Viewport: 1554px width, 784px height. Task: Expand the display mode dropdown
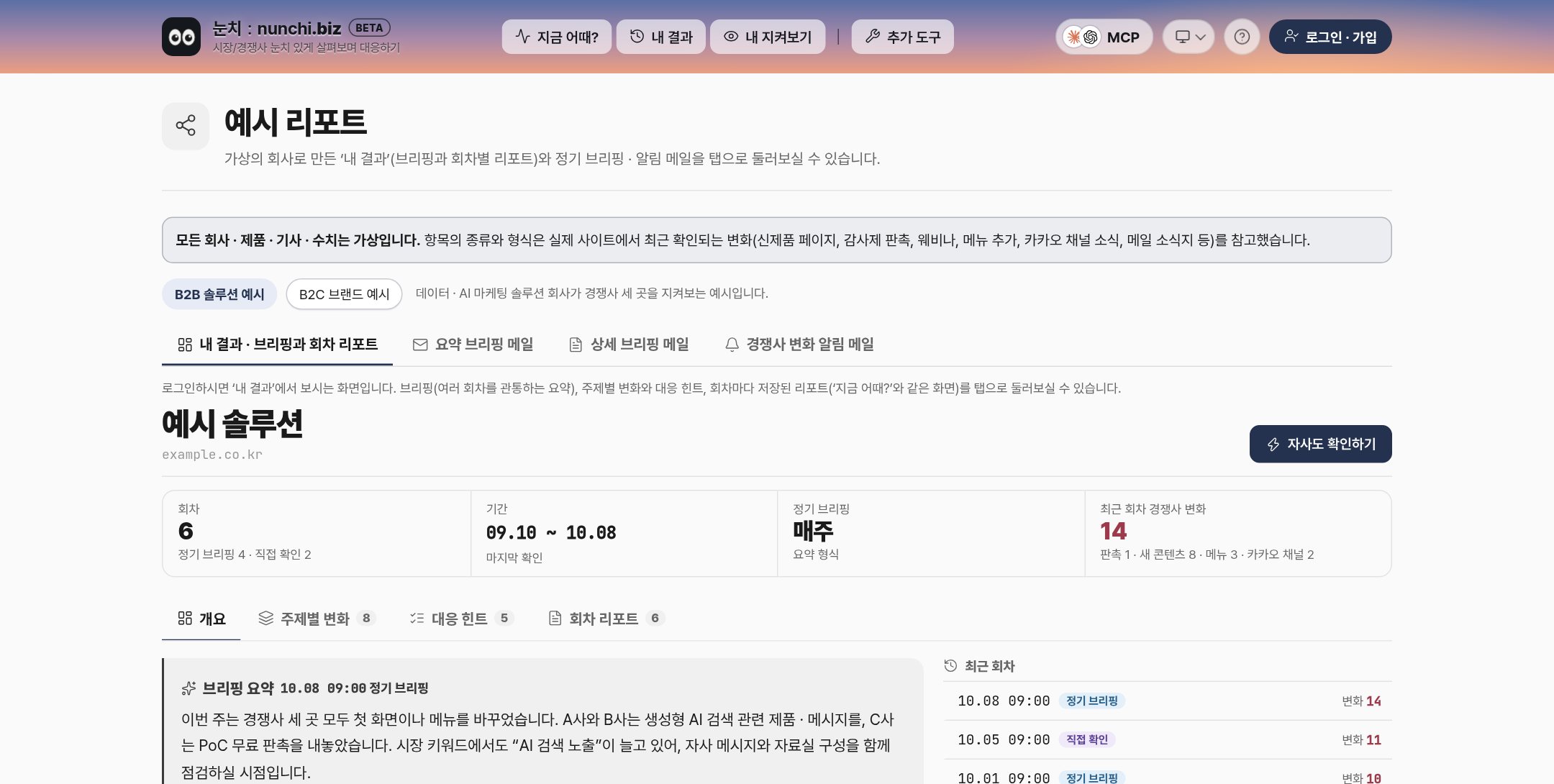point(1189,37)
